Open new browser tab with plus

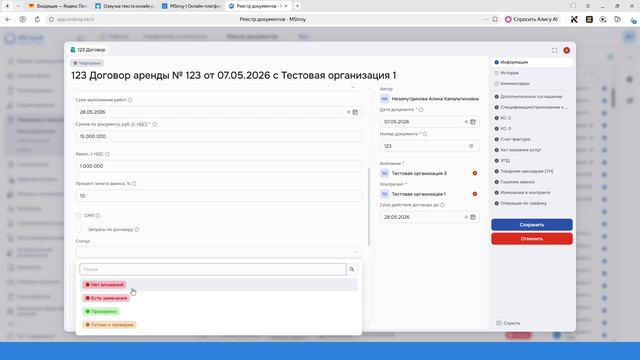pyautogui.click(x=298, y=6)
